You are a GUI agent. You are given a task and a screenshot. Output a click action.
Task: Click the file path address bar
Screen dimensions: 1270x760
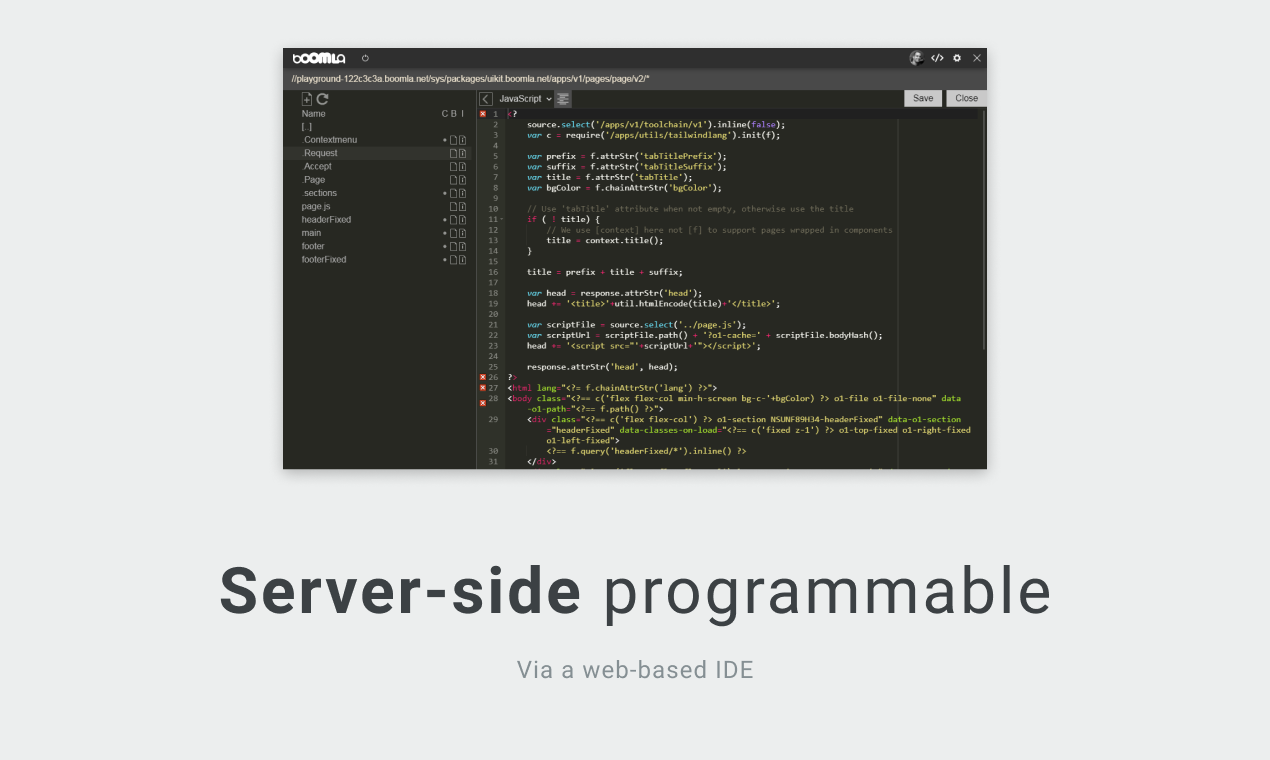pyautogui.click(x=635, y=78)
